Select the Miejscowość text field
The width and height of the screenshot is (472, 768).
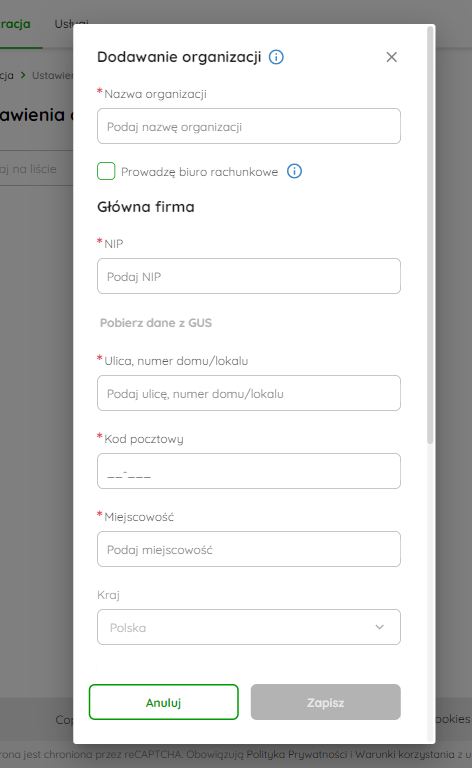249,549
